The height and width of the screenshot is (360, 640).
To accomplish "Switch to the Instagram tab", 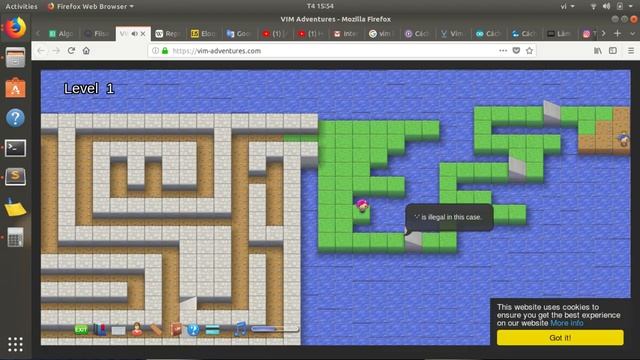I will [589, 34].
